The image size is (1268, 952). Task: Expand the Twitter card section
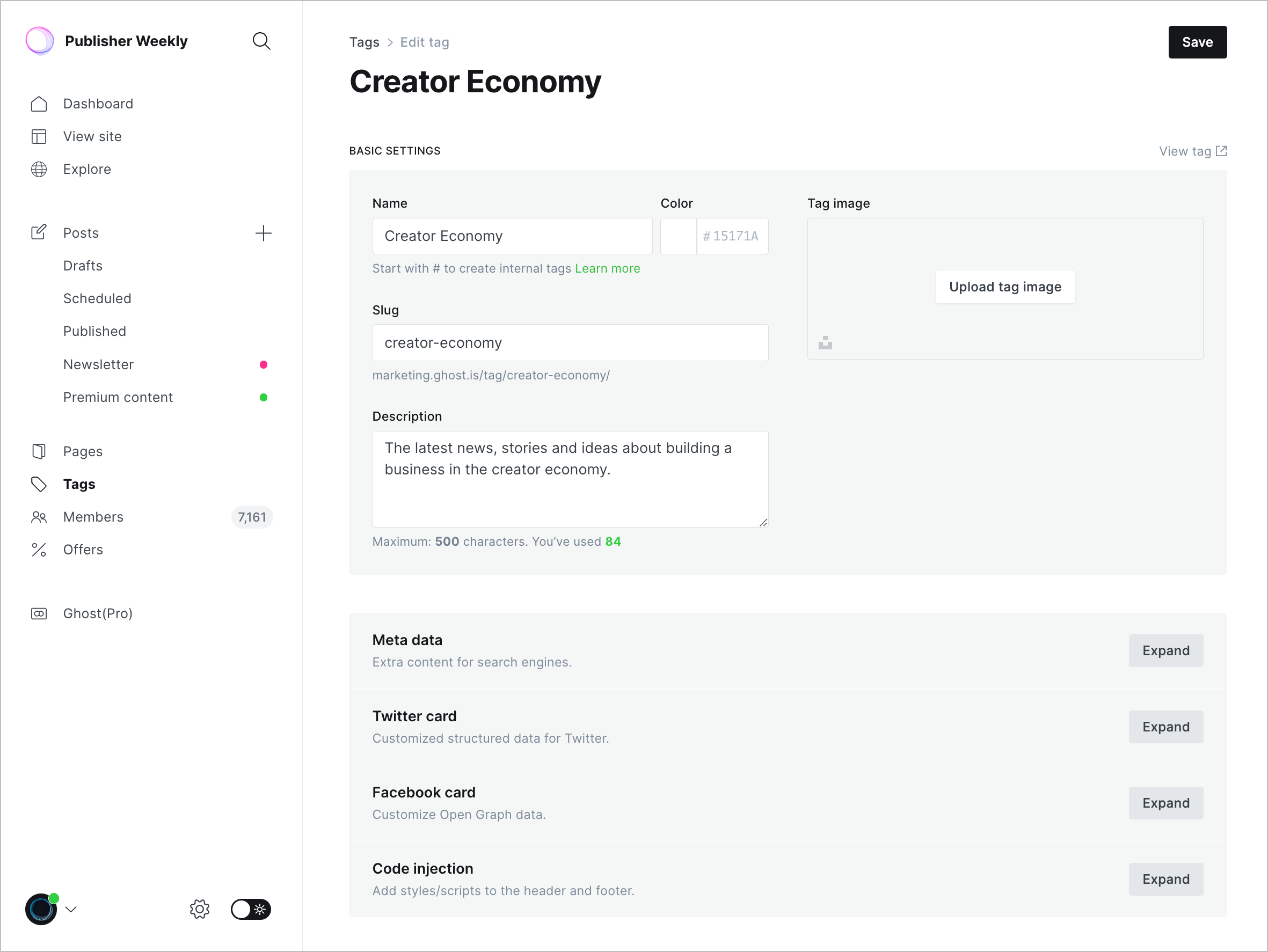point(1165,727)
